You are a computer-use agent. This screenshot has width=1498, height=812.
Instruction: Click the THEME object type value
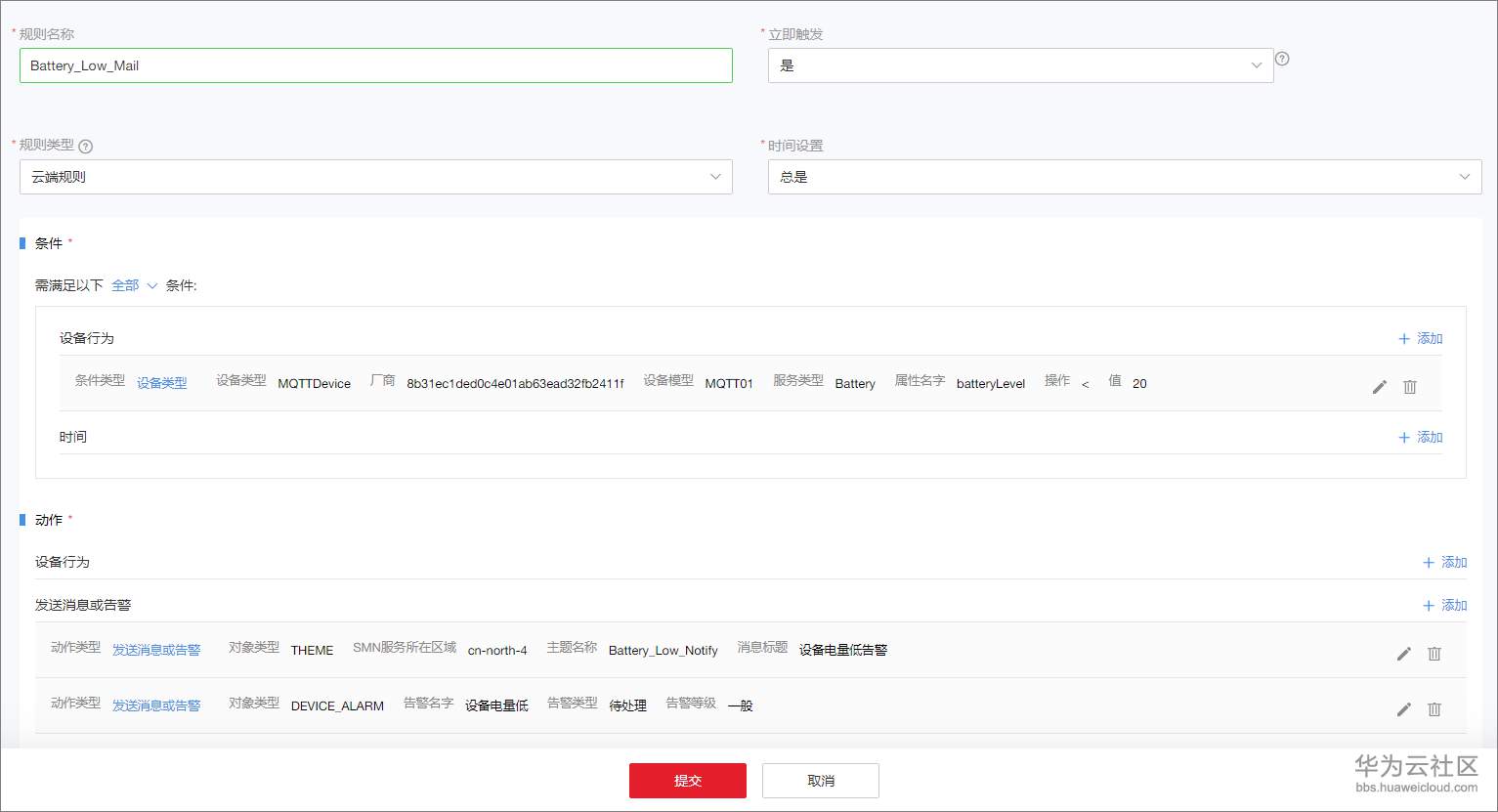tap(313, 650)
